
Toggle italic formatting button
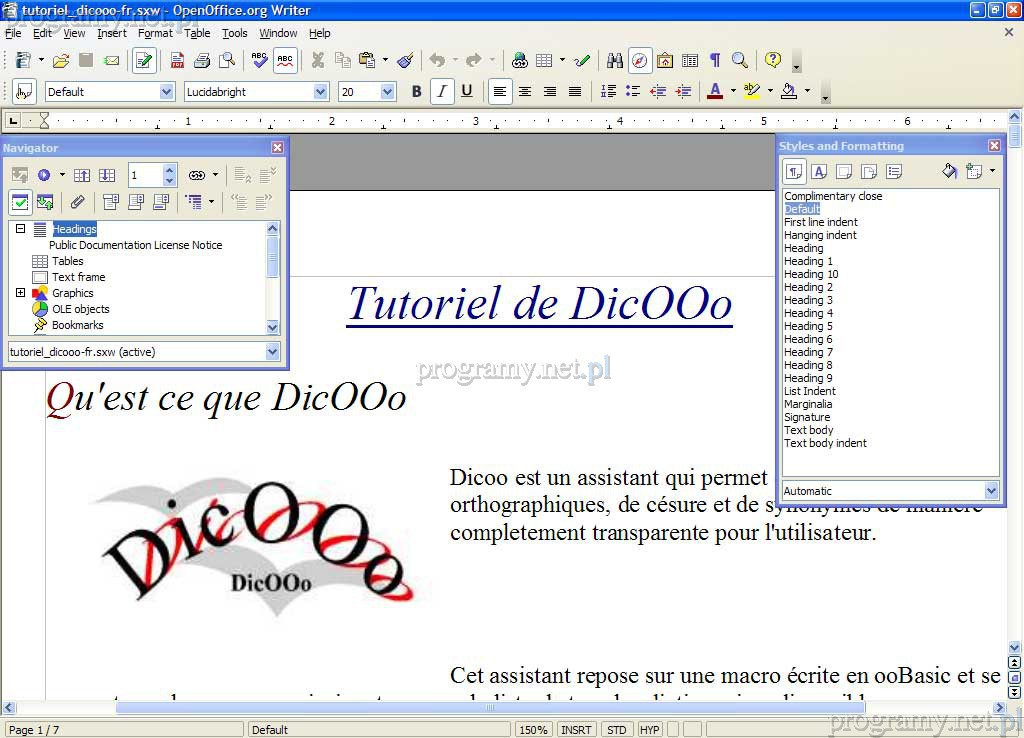442,92
